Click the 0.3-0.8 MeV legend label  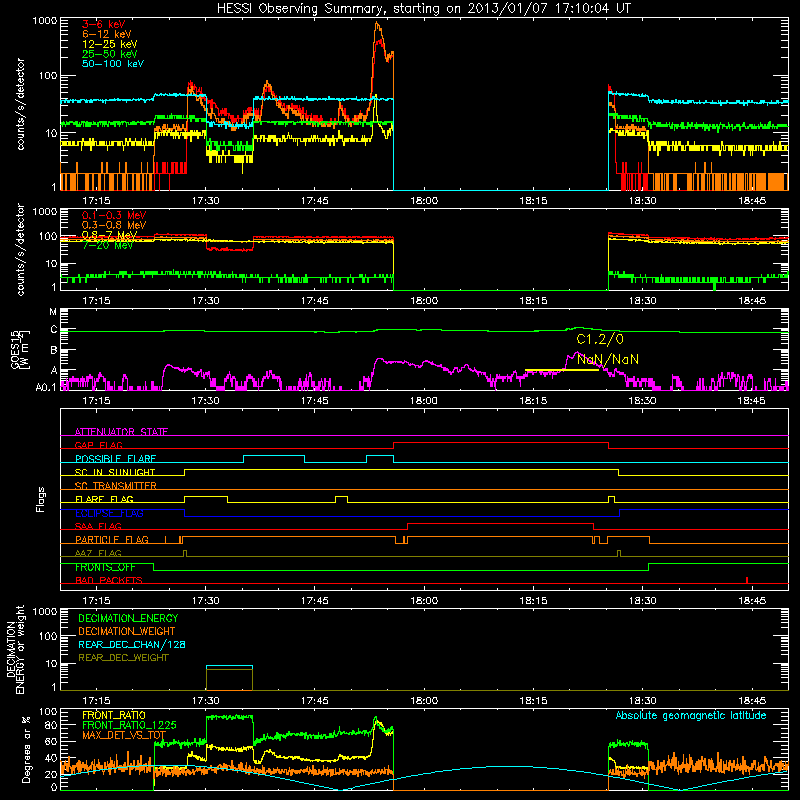tap(114, 225)
